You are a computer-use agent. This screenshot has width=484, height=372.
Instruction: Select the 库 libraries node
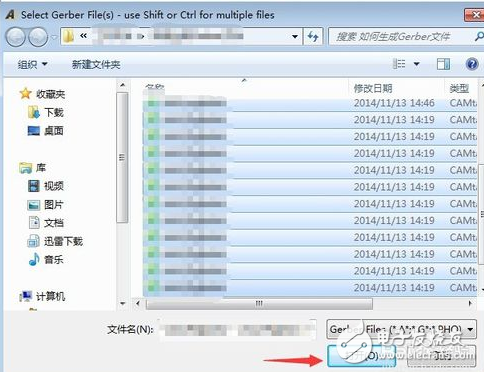click(x=41, y=167)
